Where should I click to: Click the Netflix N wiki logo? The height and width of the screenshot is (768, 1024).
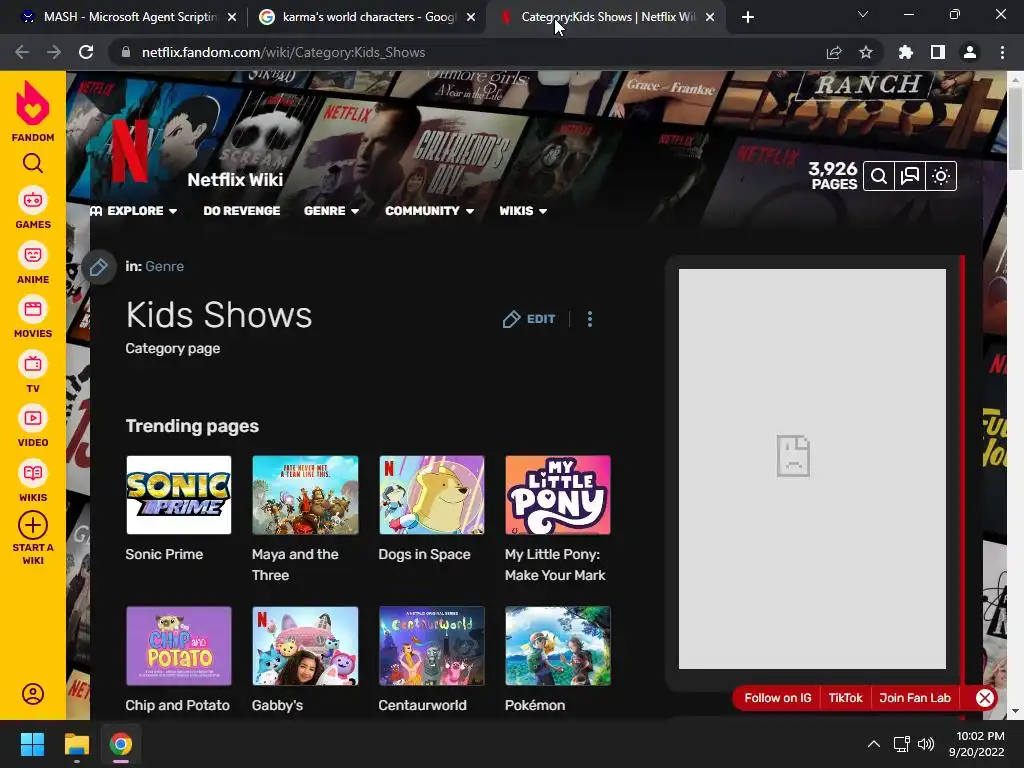[129, 152]
